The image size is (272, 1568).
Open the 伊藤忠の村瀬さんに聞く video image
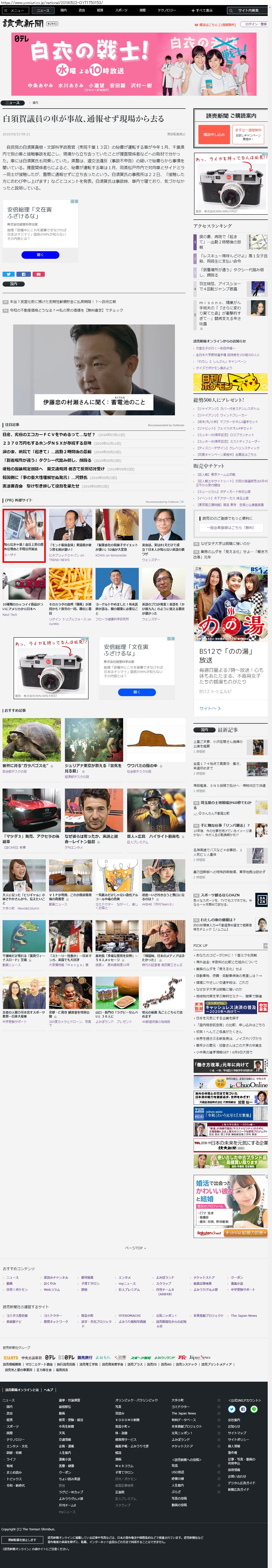(94, 369)
